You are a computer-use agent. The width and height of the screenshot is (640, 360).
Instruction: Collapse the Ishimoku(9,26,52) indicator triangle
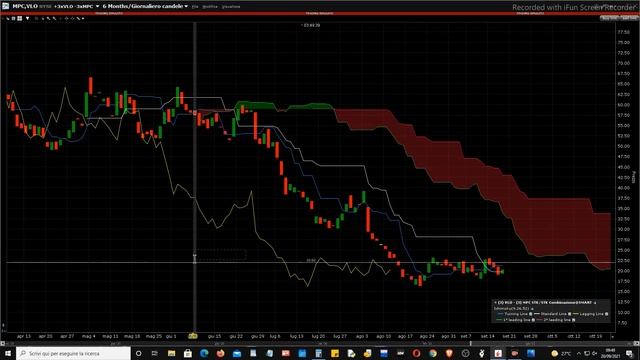[x=532, y=309]
